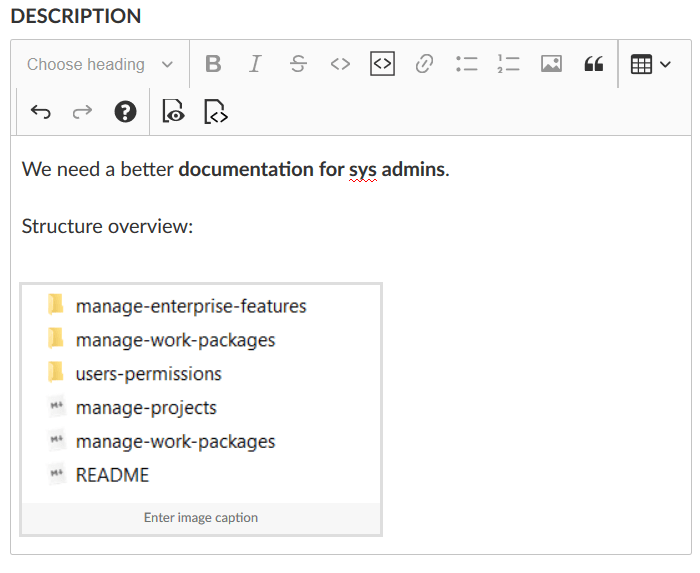Redo the last undone edit
This screenshot has height=573, width=700.
(x=82, y=112)
